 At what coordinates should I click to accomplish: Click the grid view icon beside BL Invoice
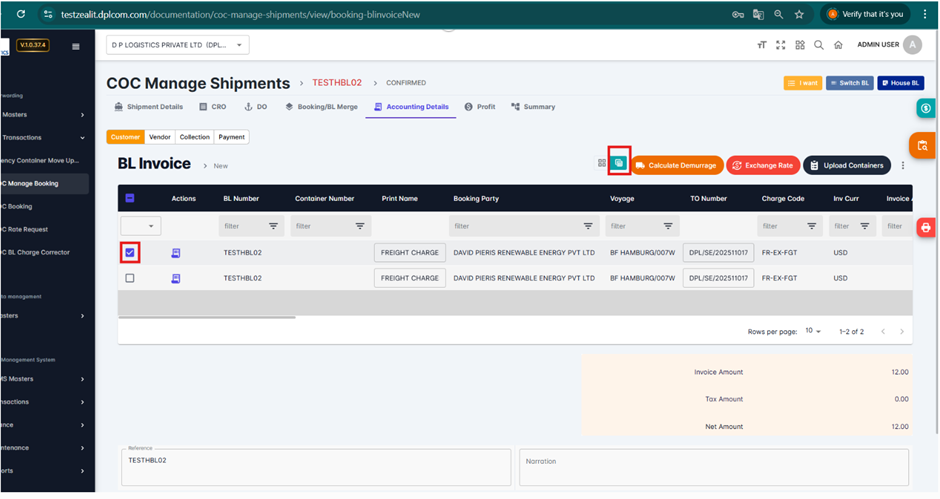tap(602, 164)
